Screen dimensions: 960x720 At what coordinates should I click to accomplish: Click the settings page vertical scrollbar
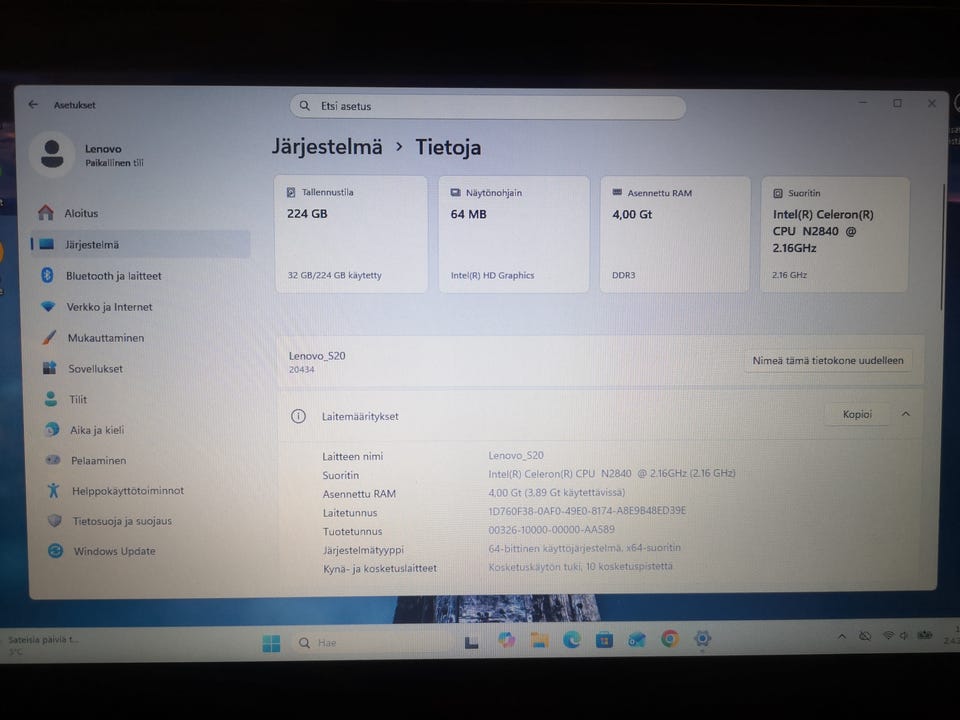[x=943, y=248]
